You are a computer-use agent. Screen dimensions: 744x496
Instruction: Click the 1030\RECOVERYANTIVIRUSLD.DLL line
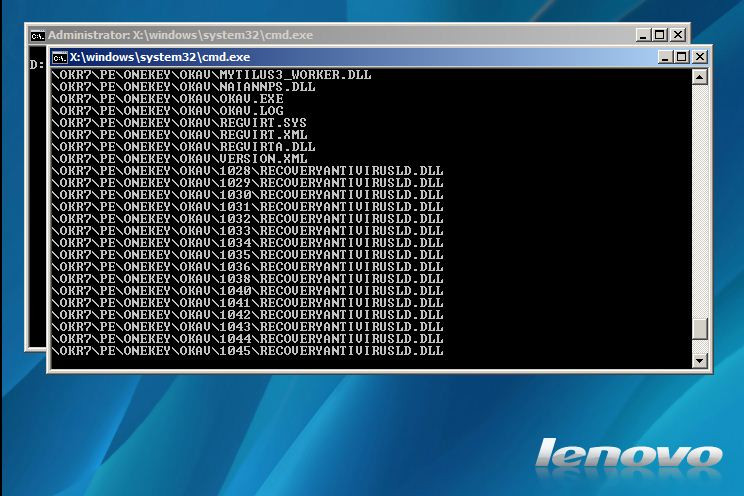click(x=248, y=195)
